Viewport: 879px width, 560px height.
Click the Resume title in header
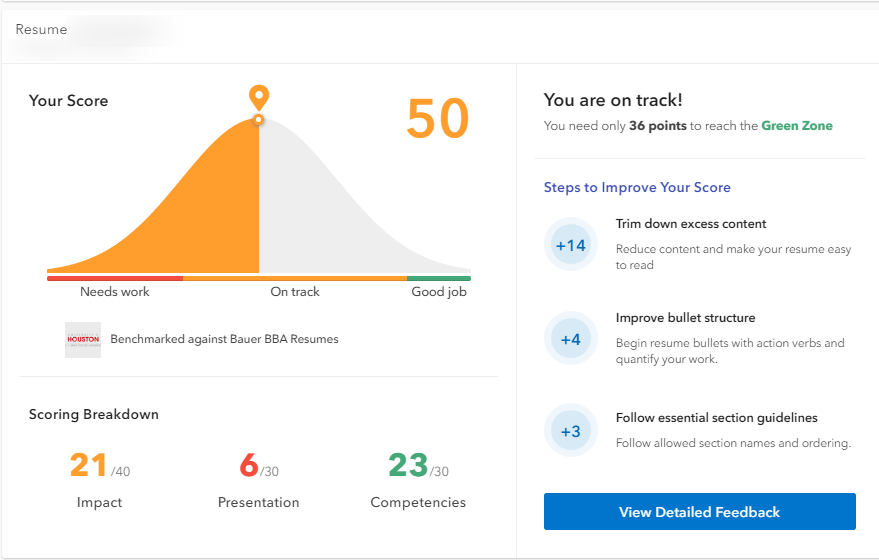[x=41, y=29]
